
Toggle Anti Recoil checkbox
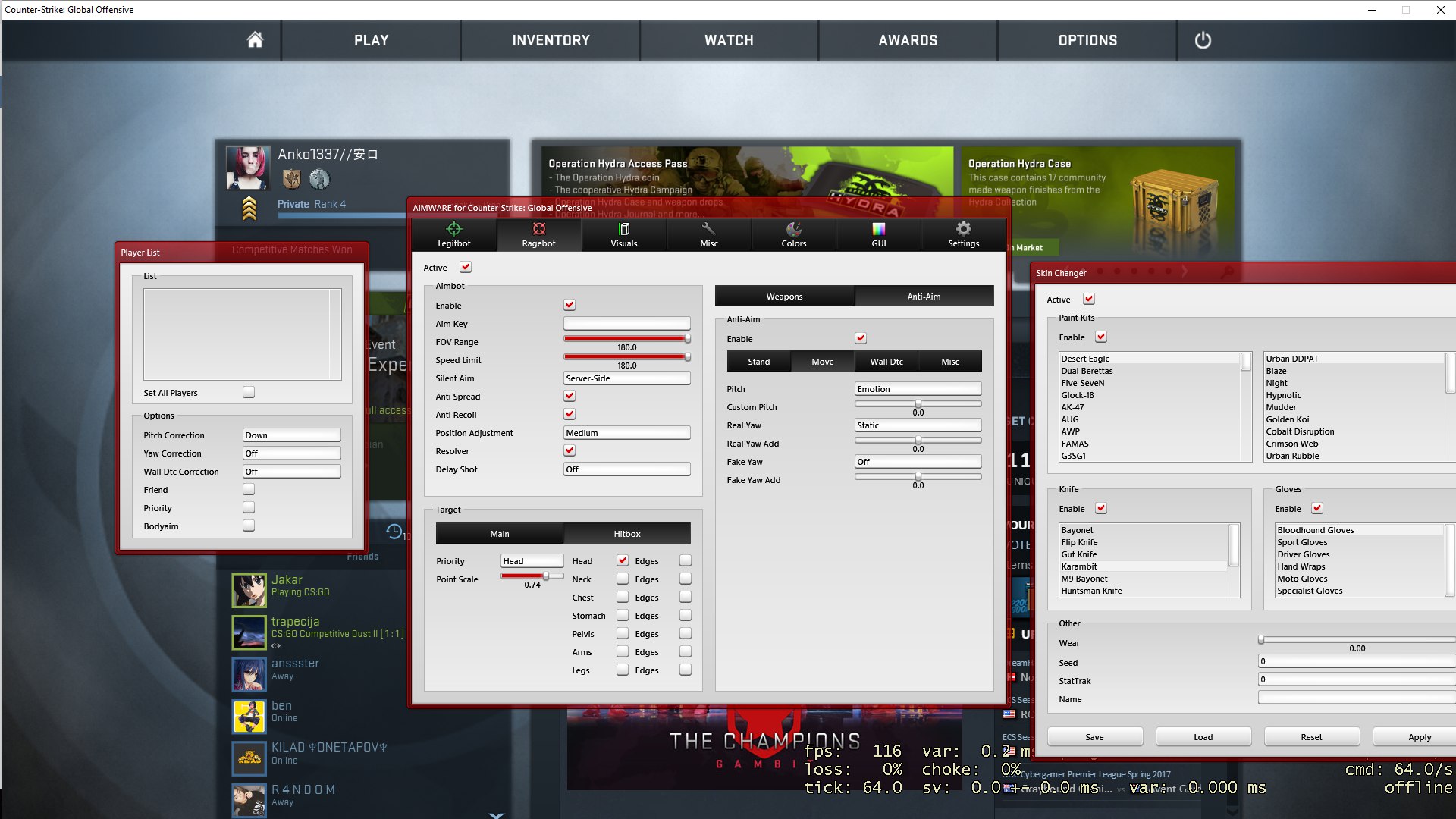point(570,414)
